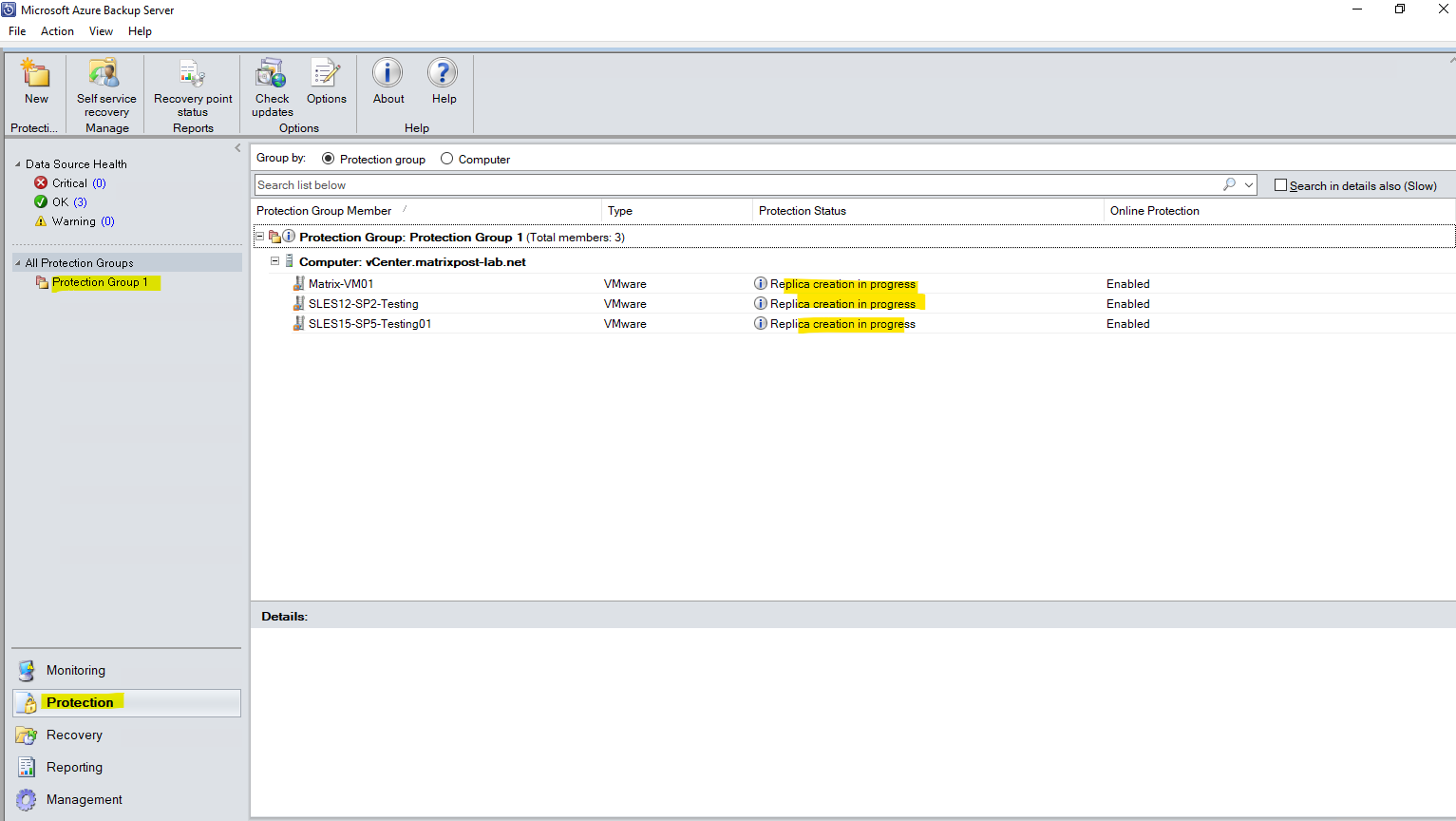Open the View menu

101,31
